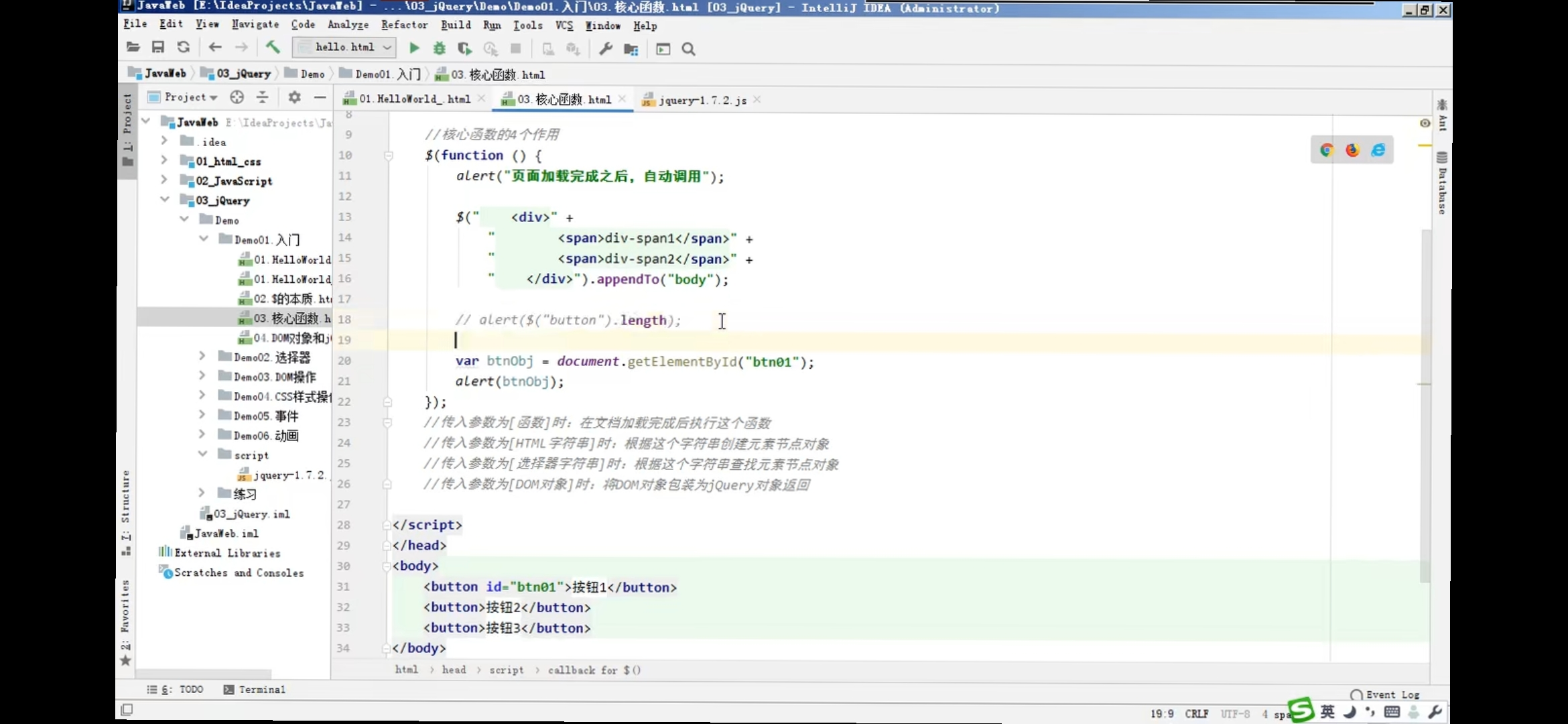1568x724 pixels.
Task: Click the script breadcrumb at editor bottom
Action: tap(507, 670)
